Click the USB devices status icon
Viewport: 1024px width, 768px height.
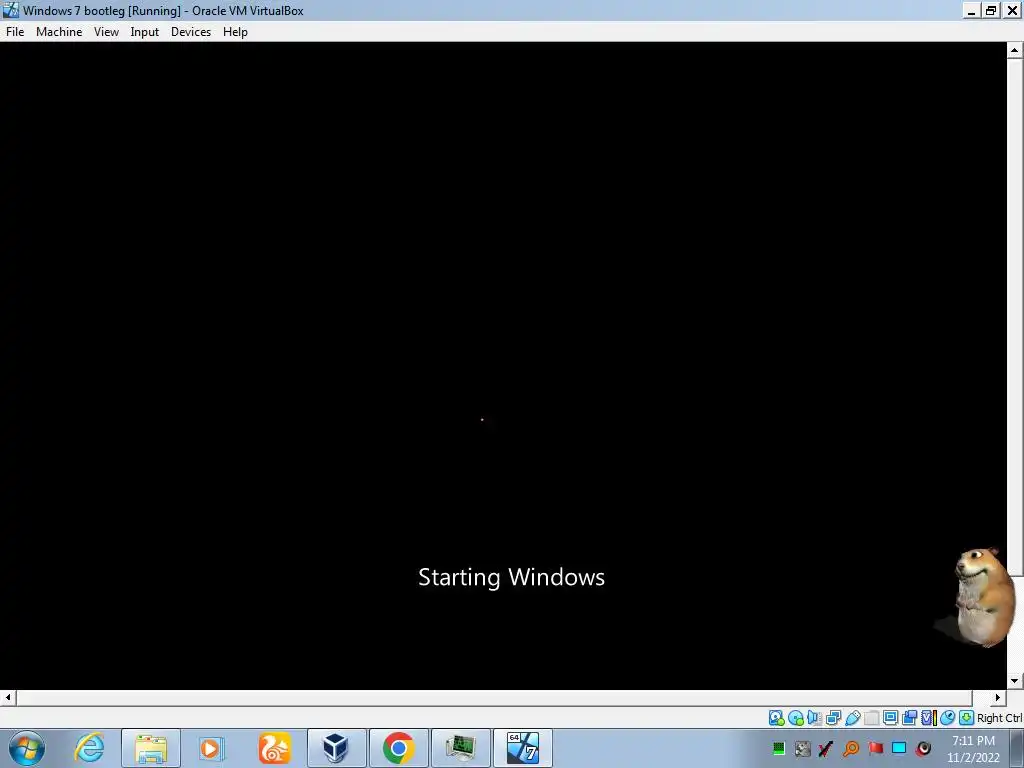(852, 718)
